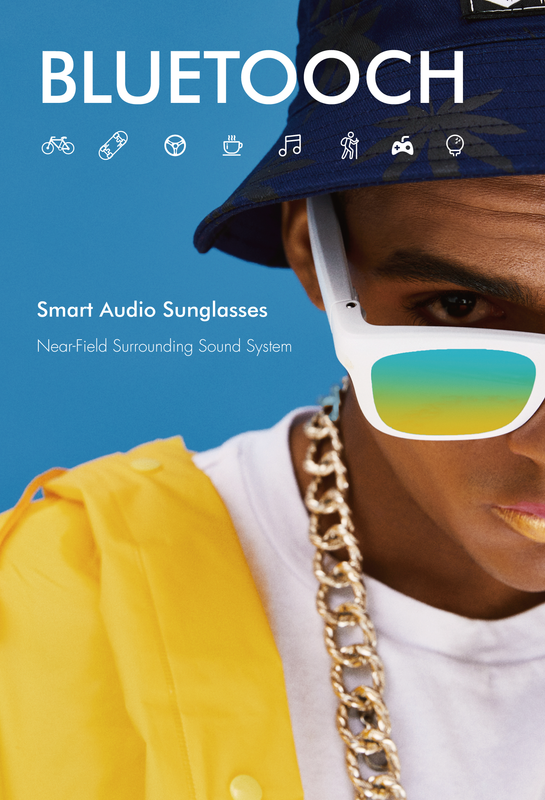Click the small sensor hole on glasses hinge
The height and width of the screenshot is (800, 545).
click(351, 306)
